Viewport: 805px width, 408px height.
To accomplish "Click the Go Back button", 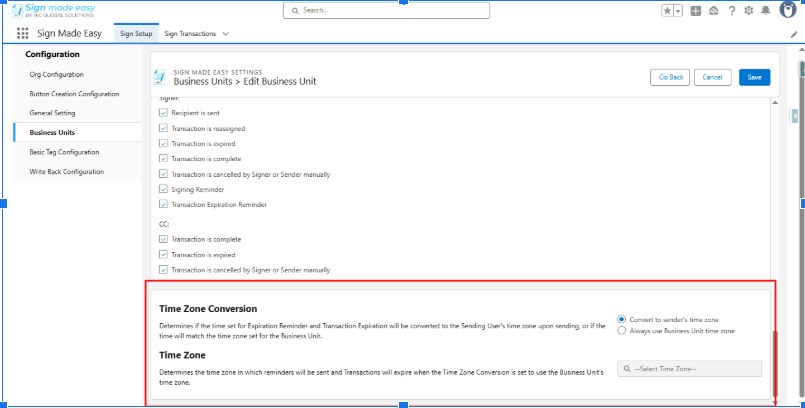I will (x=668, y=77).
